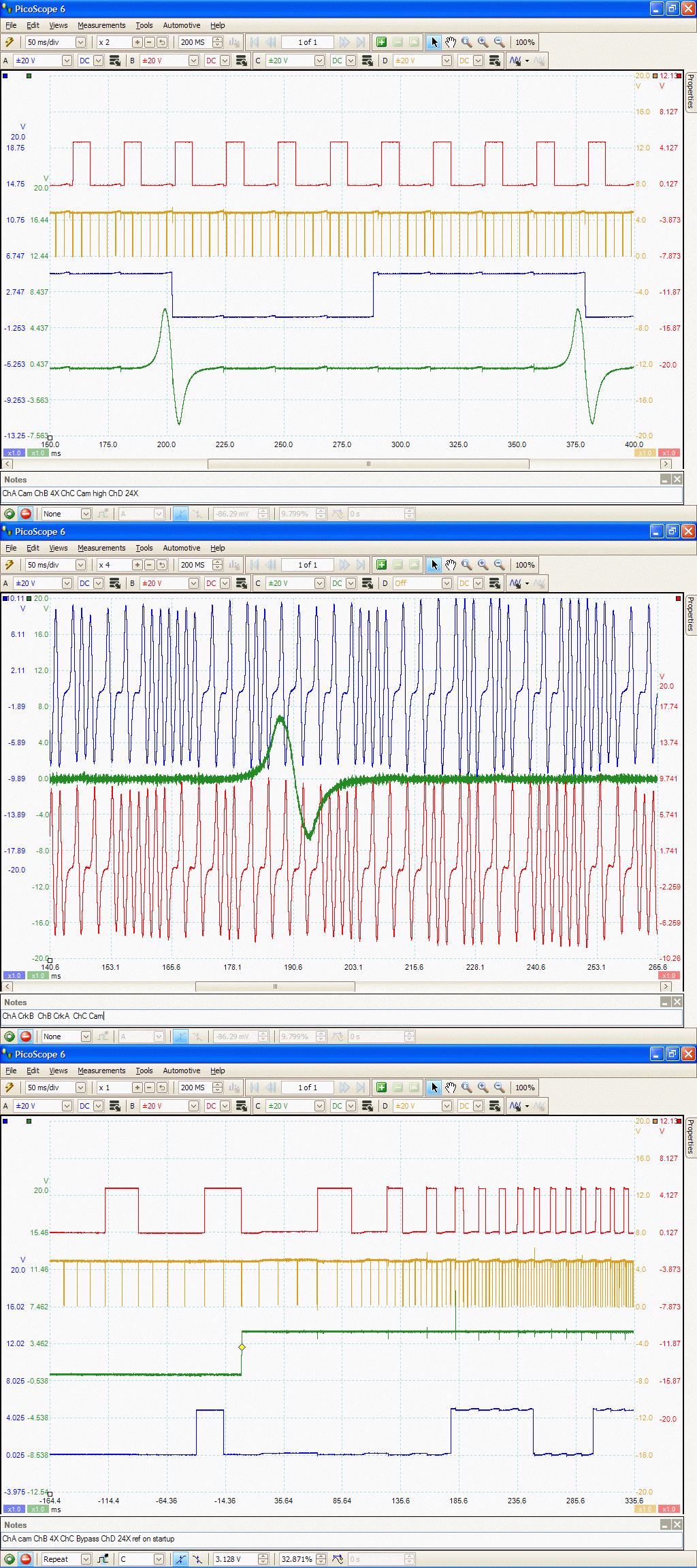The width and height of the screenshot is (697, 1568).
Task: Activate the zoom window magnifier in the top window
Action: coord(467,42)
